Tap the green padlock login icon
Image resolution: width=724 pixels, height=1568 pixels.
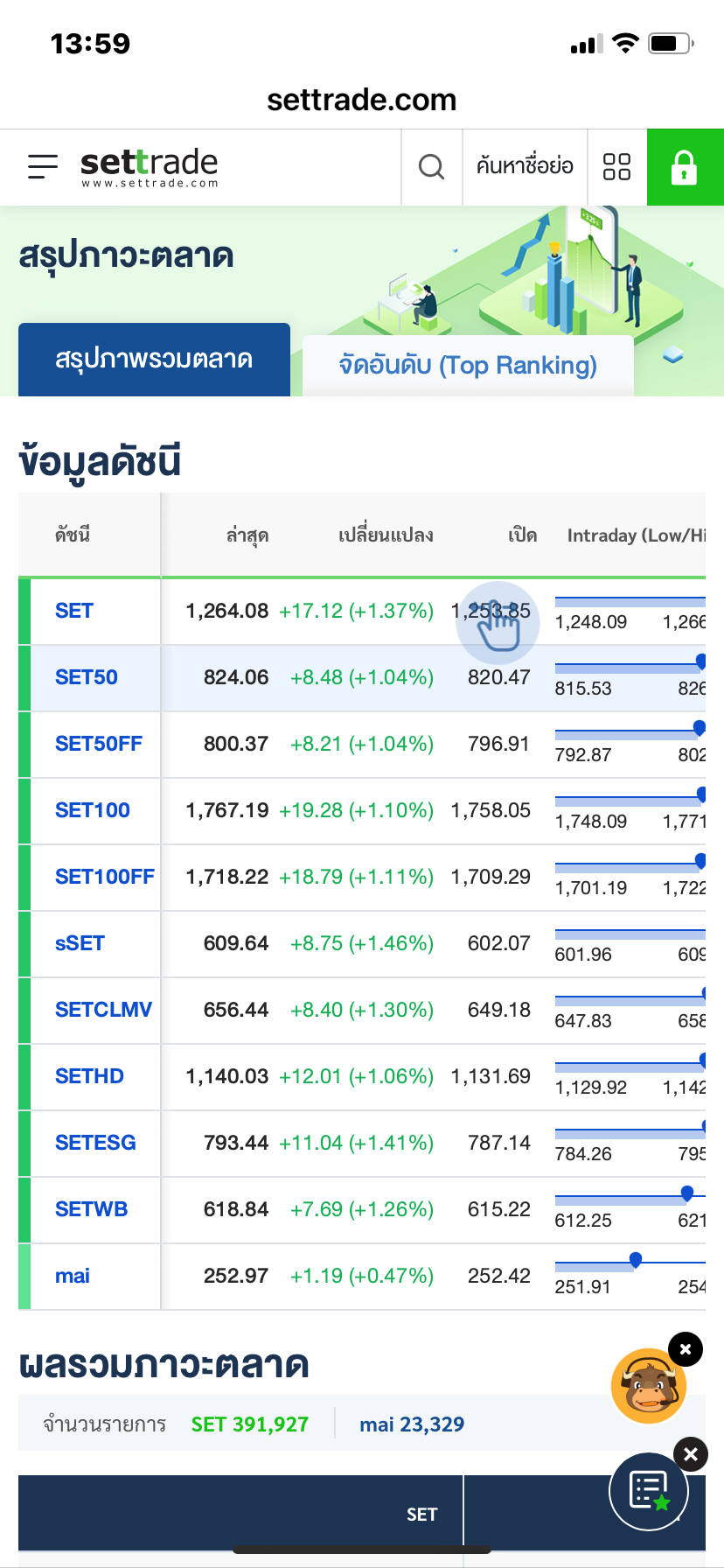684,167
